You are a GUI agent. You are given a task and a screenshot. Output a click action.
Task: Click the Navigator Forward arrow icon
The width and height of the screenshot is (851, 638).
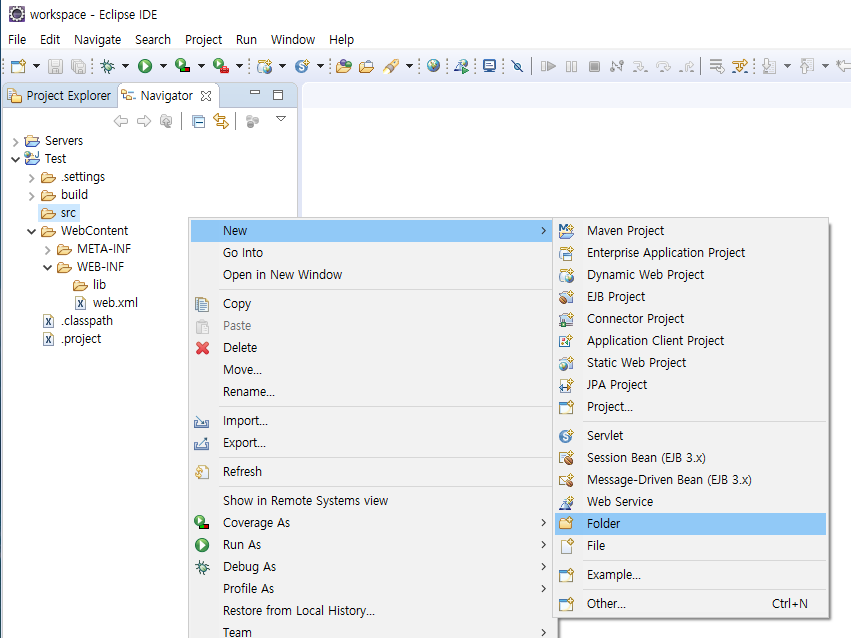(144, 121)
